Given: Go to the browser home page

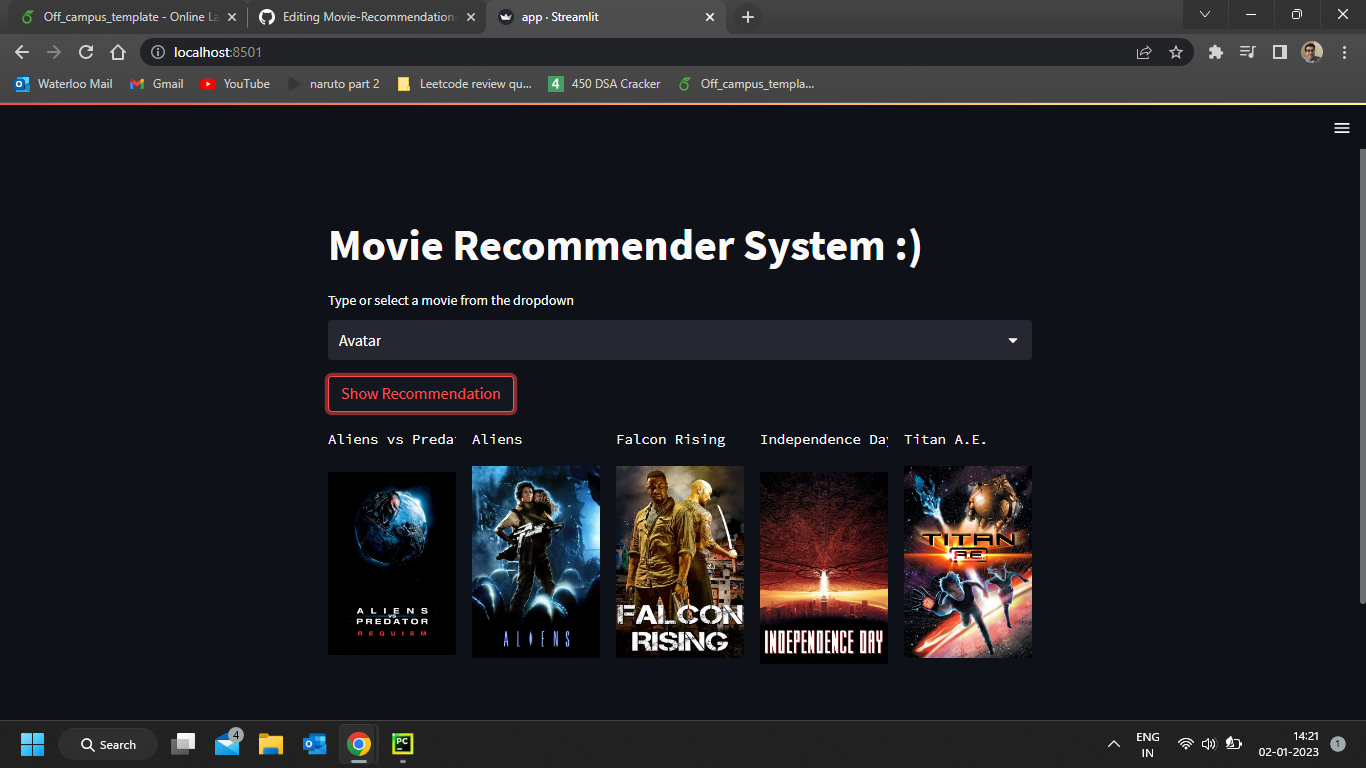Looking at the screenshot, I should coord(118,52).
